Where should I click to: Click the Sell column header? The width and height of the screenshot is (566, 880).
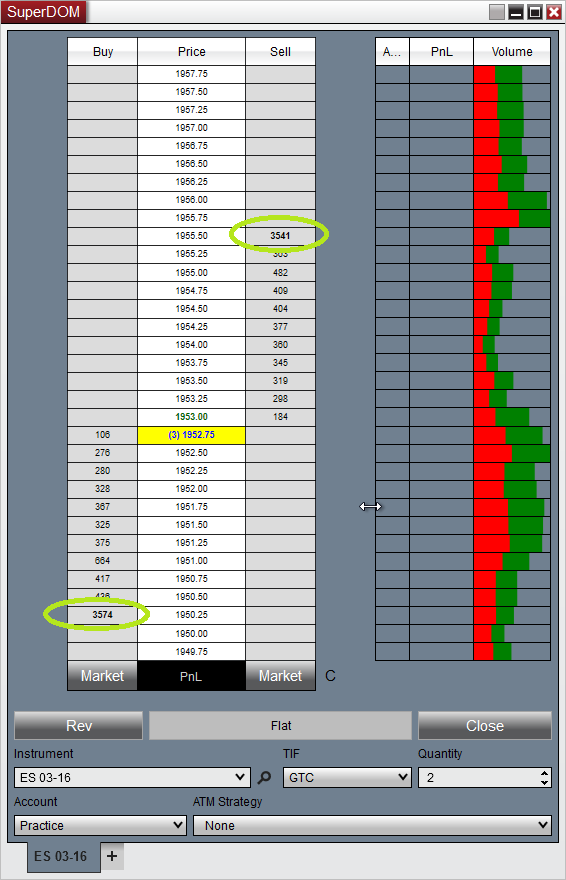point(280,52)
